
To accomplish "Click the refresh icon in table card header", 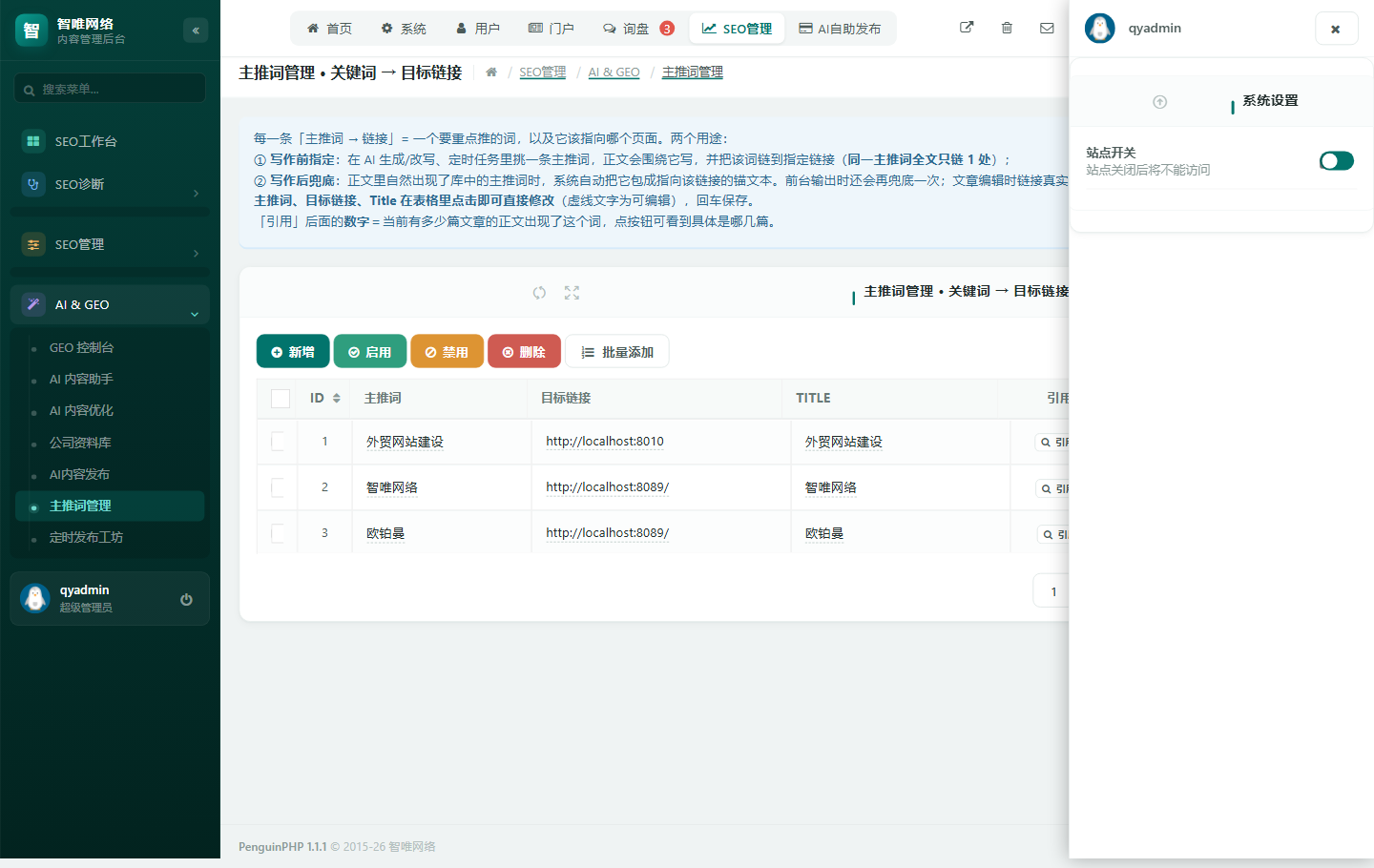I will pos(539,293).
